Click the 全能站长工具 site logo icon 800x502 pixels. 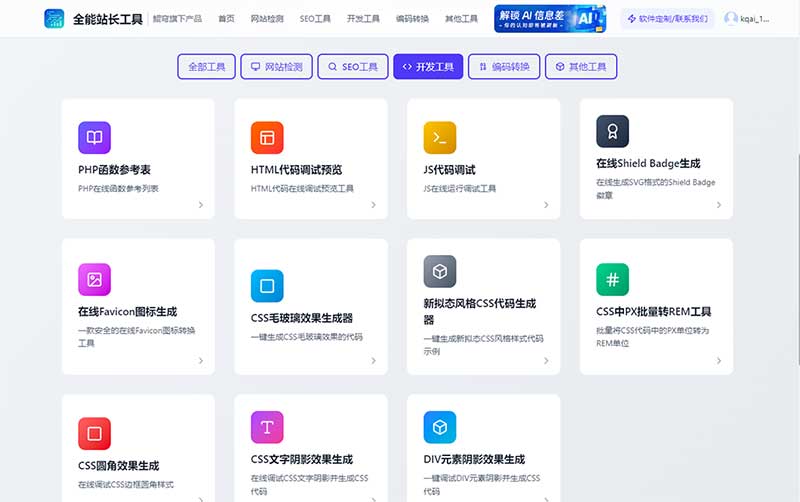54,19
